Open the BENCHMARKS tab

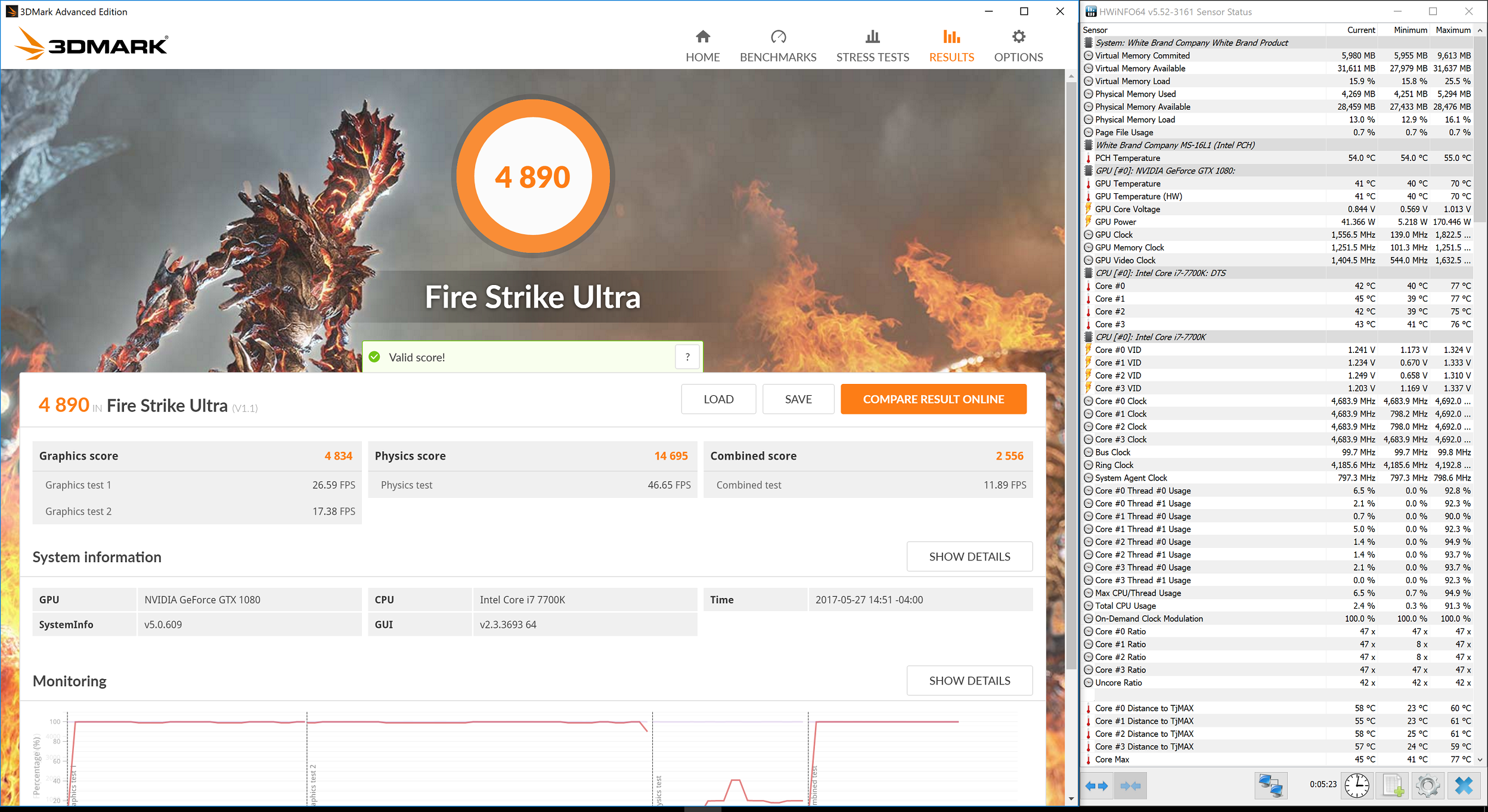tap(778, 47)
